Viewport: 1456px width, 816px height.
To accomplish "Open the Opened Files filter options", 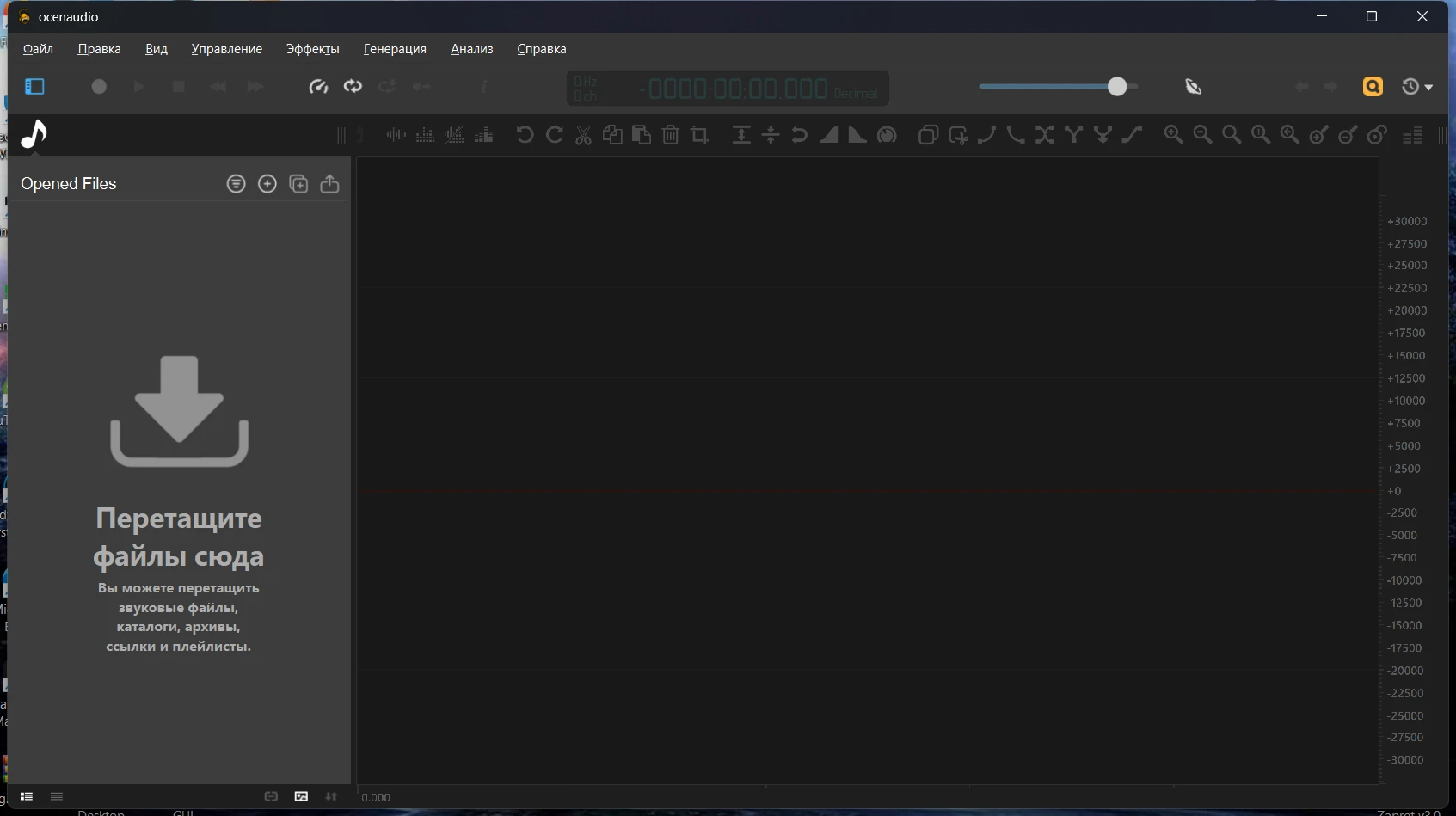I will tap(236, 184).
